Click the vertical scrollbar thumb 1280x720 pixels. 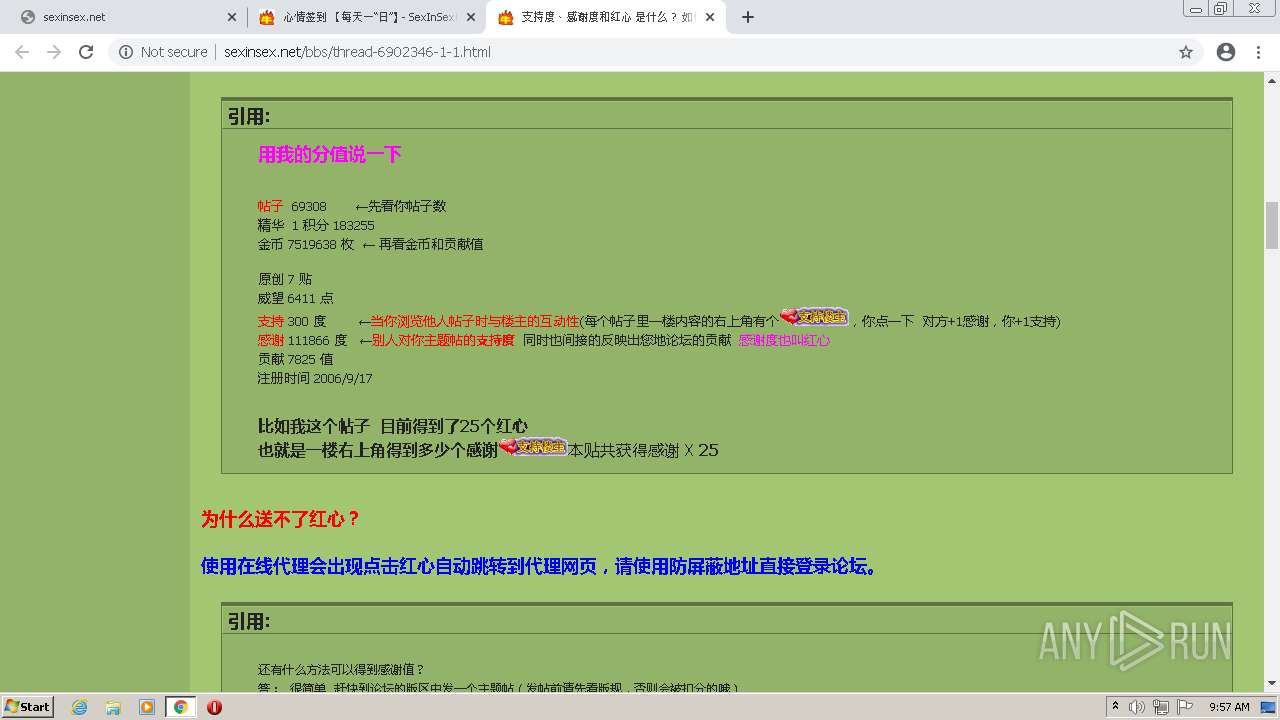tap(1272, 225)
